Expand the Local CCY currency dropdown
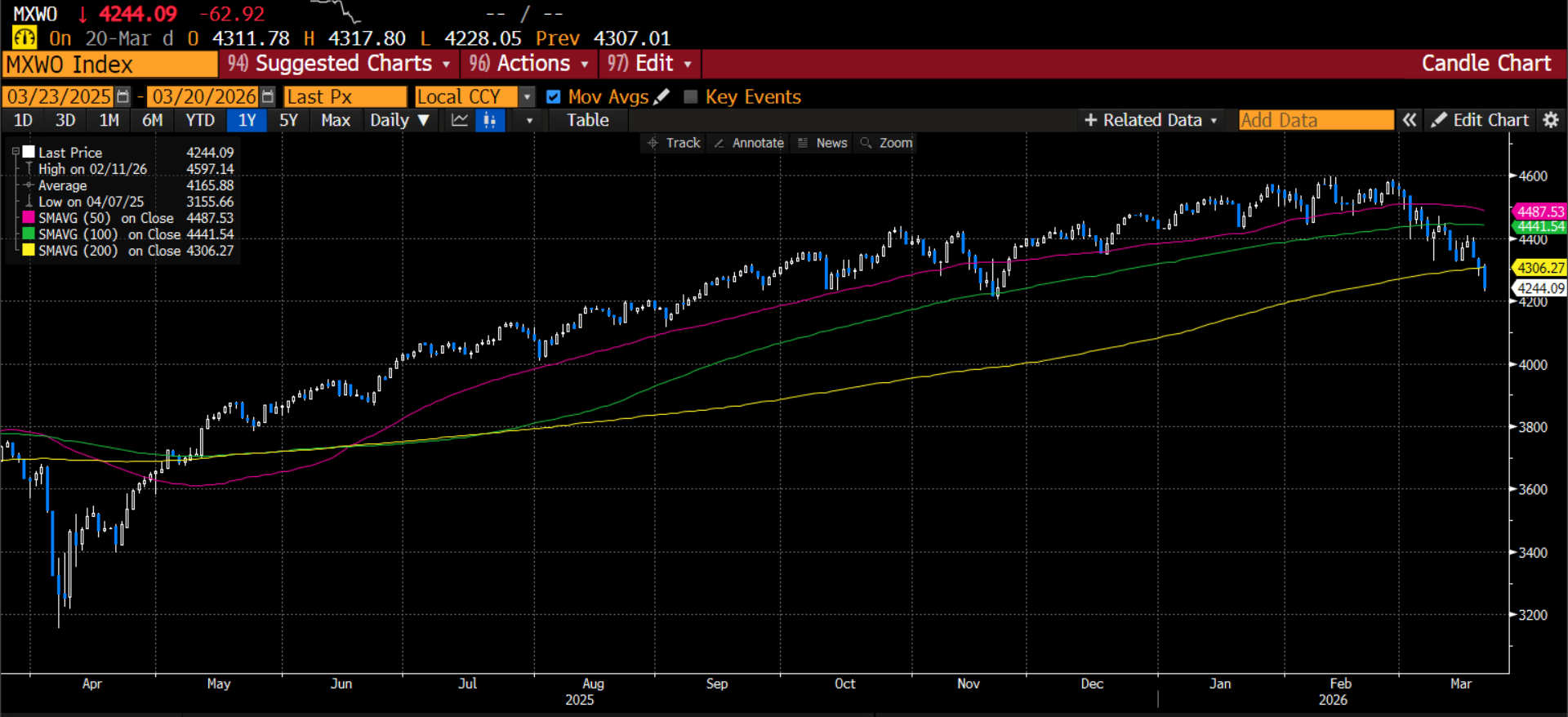This screenshot has height=717, width=1568. [528, 97]
